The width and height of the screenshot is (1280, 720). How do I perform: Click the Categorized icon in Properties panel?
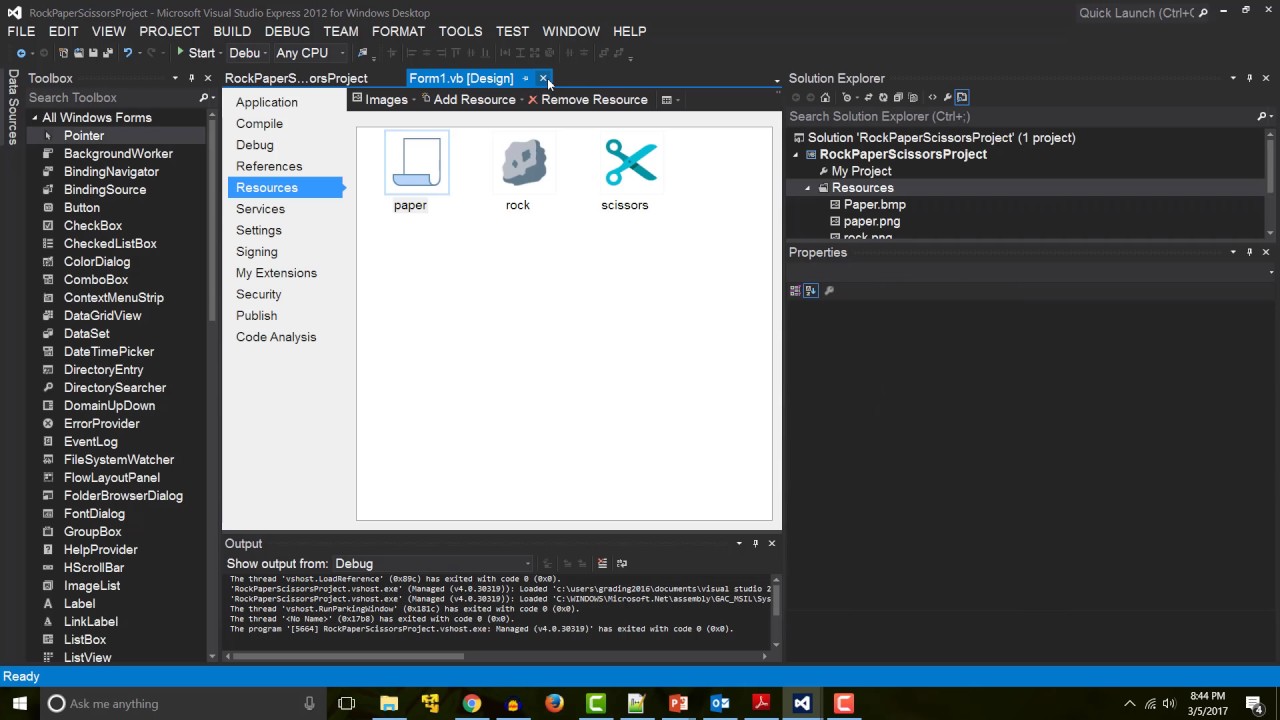pos(795,290)
